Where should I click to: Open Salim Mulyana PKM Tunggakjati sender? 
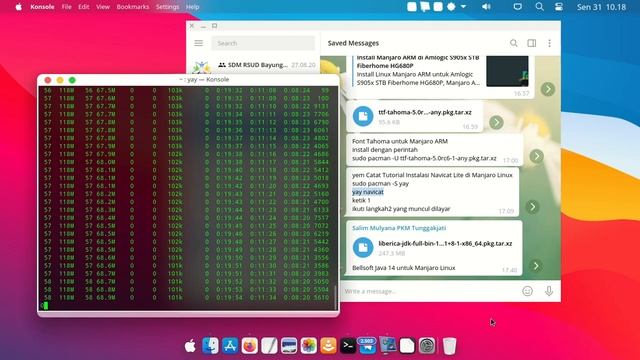coord(399,228)
